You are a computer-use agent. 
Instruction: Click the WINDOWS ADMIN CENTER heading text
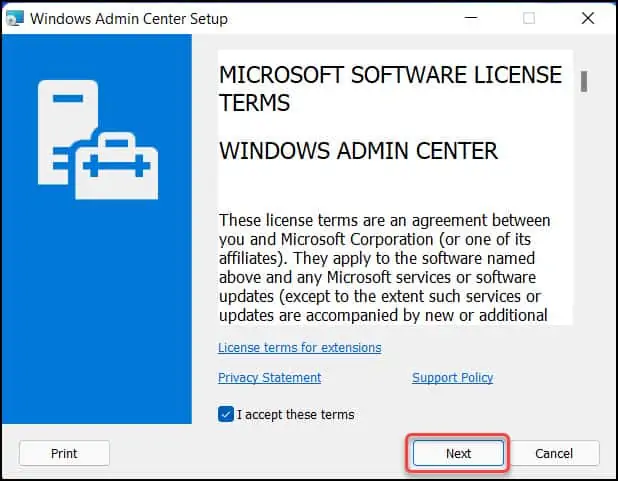(x=358, y=151)
